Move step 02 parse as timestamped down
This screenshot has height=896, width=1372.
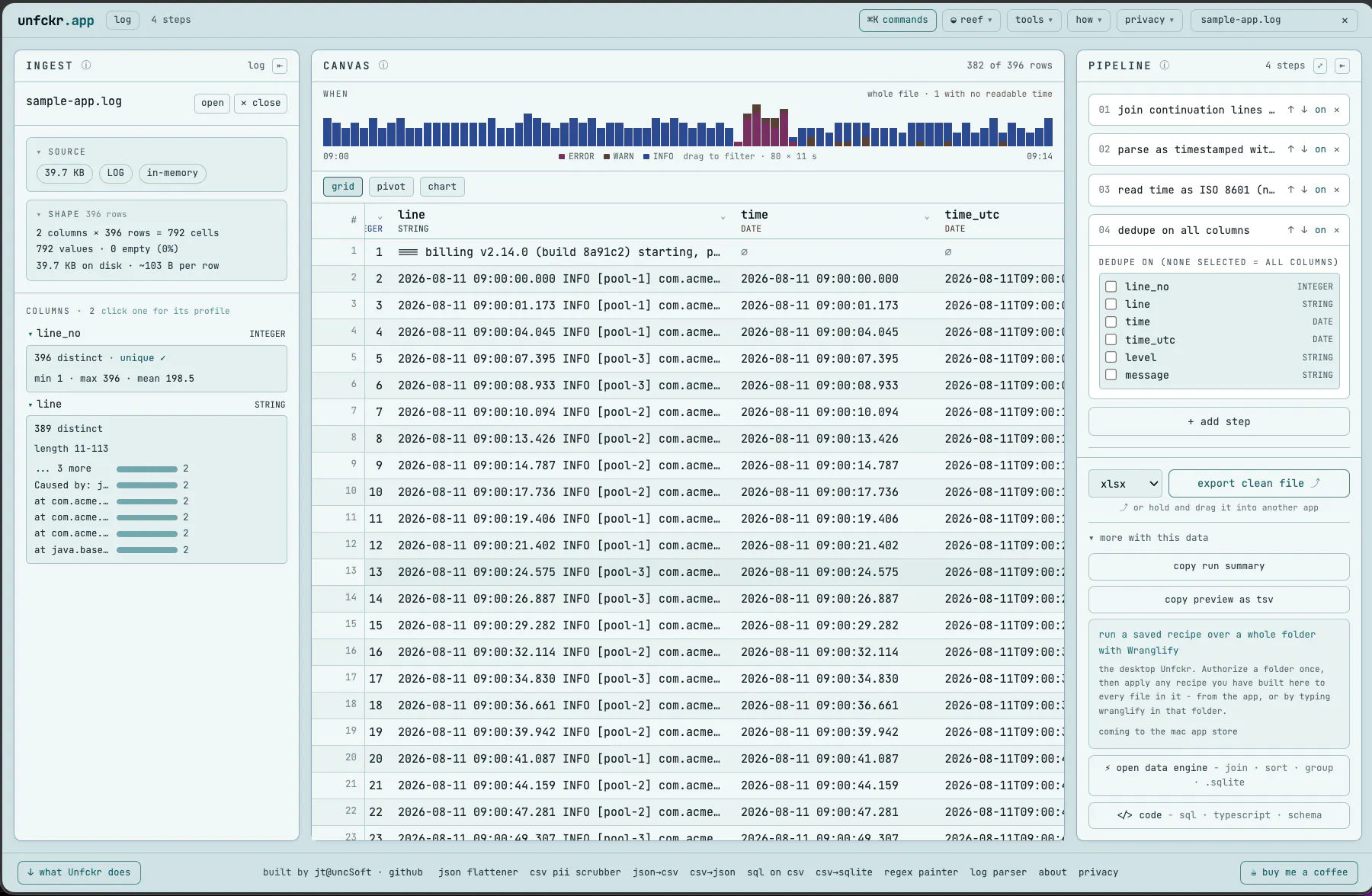(x=1304, y=149)
